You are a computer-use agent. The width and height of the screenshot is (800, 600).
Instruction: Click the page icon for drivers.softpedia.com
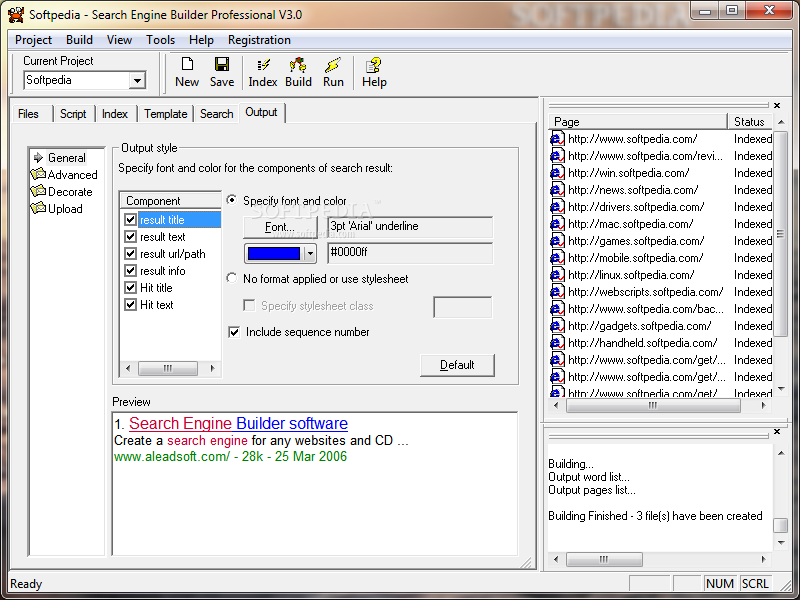(557, 207)
